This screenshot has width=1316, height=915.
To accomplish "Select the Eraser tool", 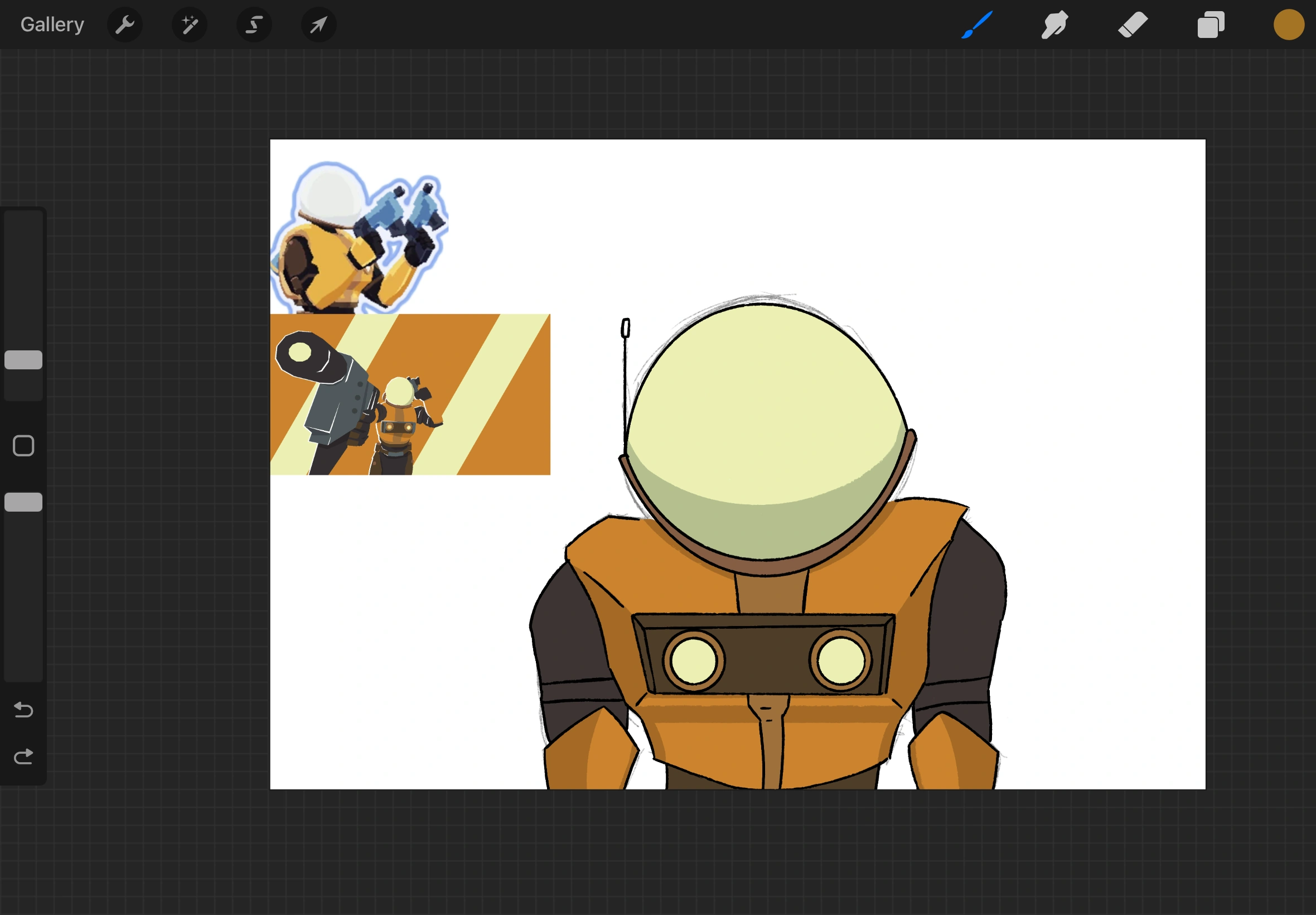I will (1133, 25).
